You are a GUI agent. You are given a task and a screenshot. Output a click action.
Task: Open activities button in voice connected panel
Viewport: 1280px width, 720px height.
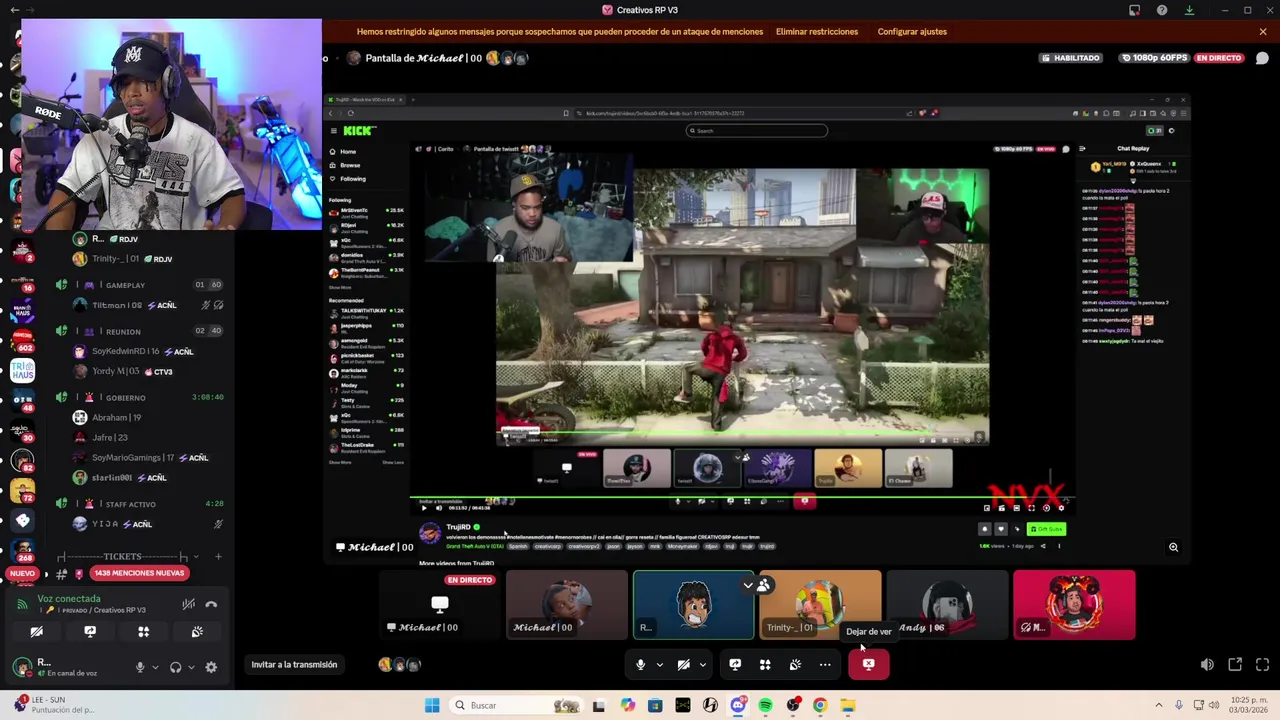coord(143,632)
